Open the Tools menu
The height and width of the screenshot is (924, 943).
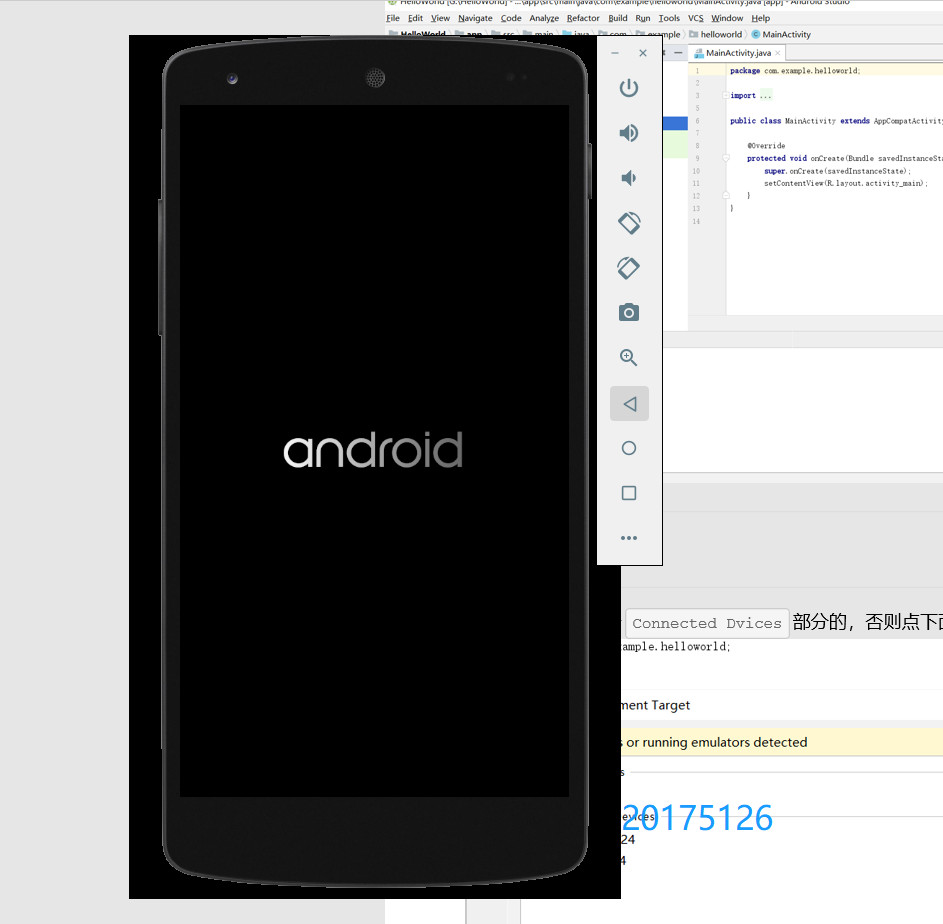click(669, 18)
